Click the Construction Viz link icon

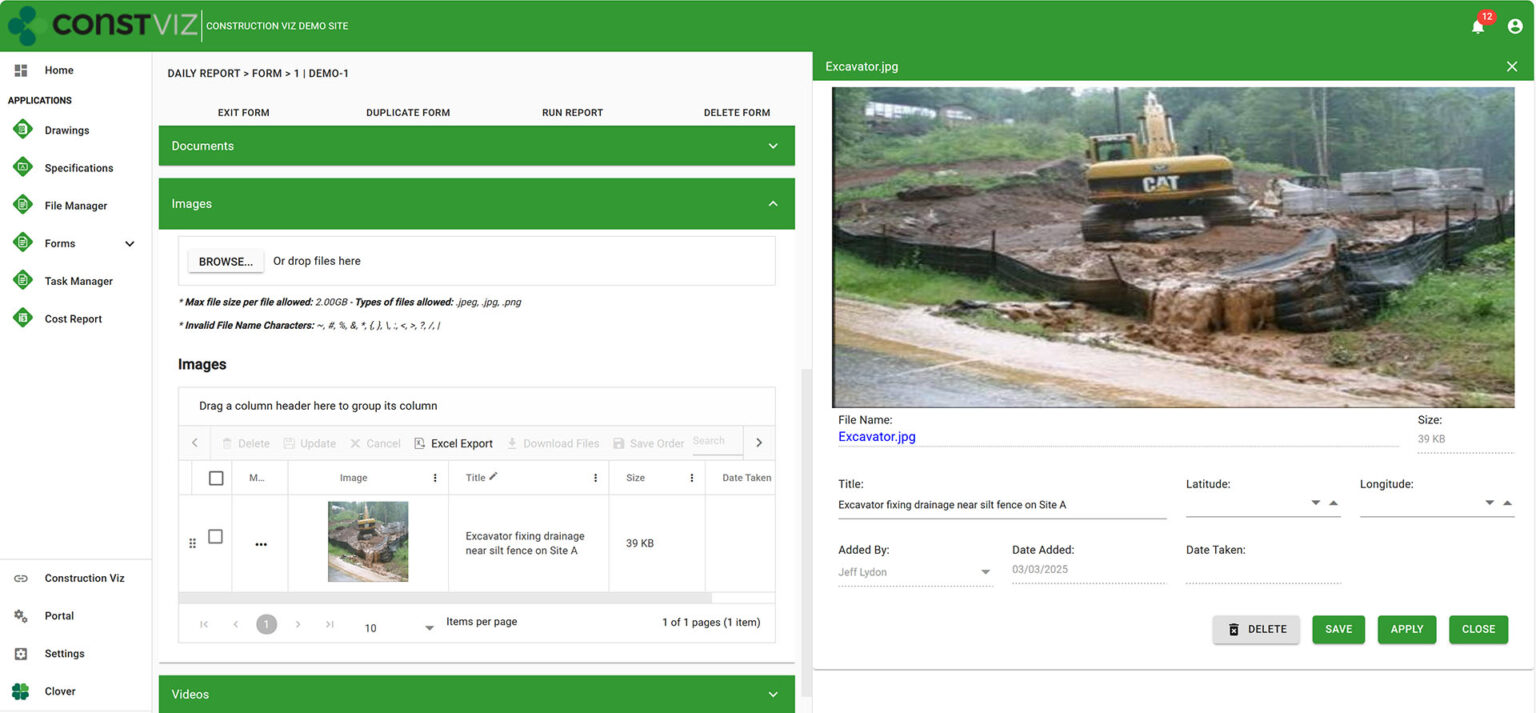coord(22,577)
